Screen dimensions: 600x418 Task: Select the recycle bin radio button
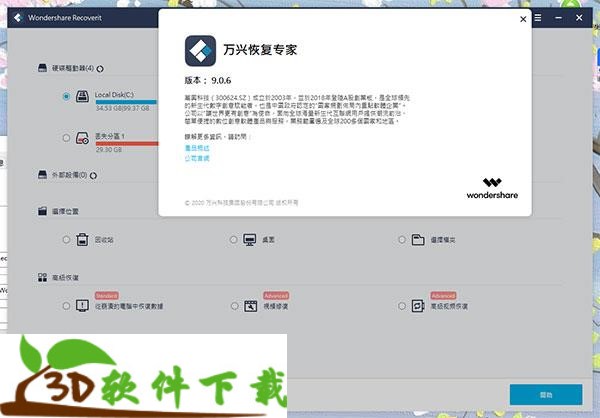66,240
